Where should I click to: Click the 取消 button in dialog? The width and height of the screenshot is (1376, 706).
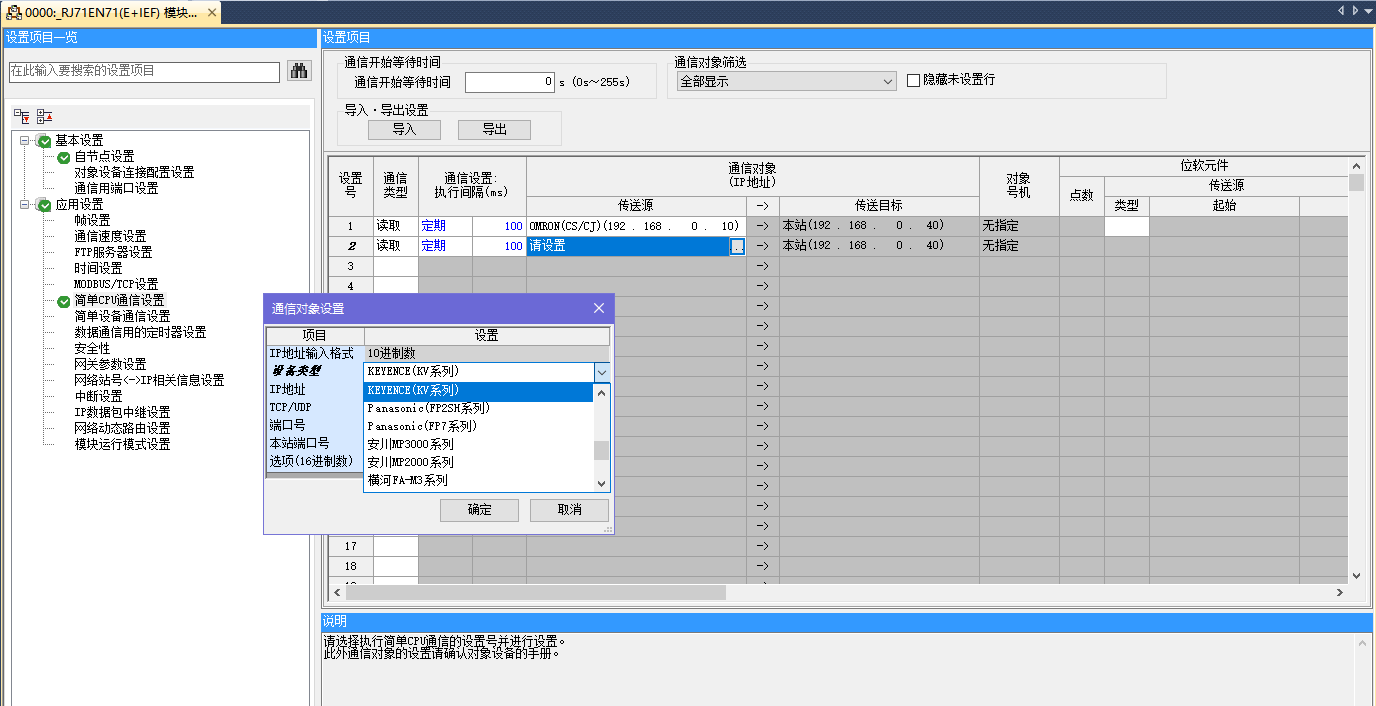(x=569, y=510)
